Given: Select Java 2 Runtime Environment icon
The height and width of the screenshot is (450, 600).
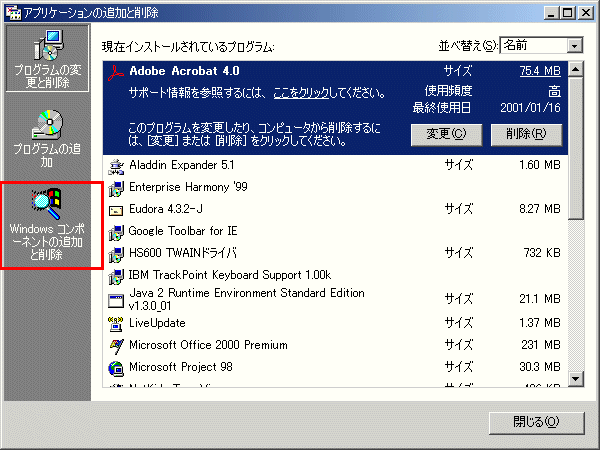Looking at the screenshot, I should [116, 301].
